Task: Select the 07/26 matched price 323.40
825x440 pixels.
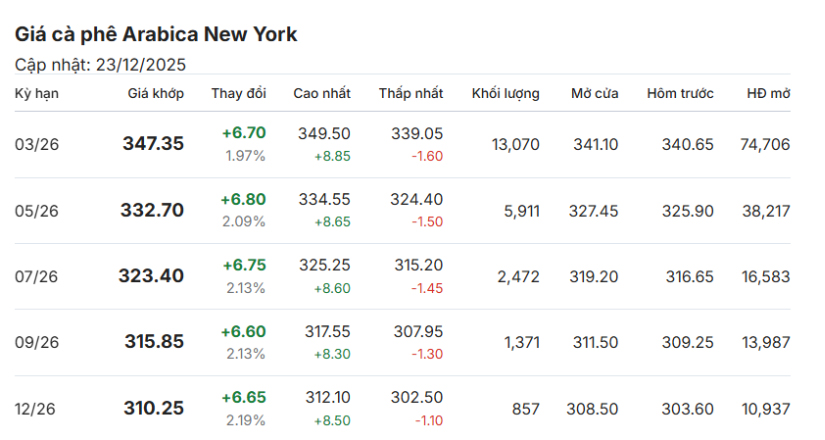Action: tap(151, 276)
